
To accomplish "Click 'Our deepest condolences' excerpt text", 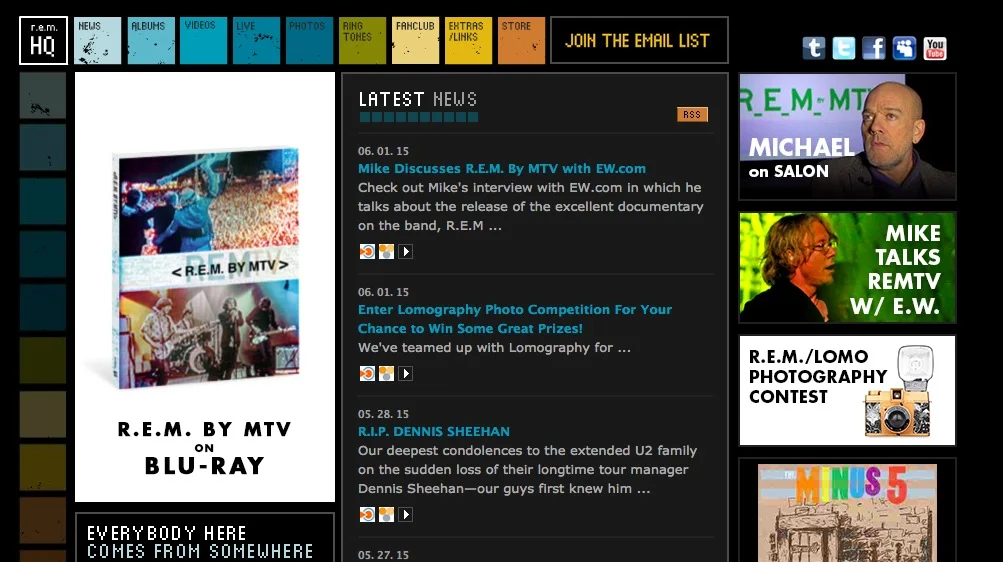I will pos(528,469).
